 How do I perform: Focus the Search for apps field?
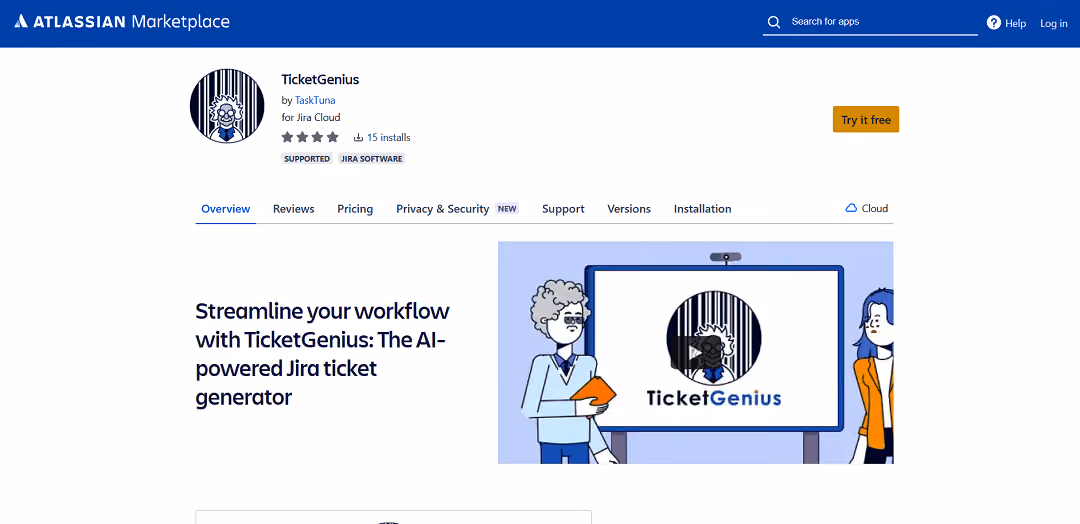(870, 22)
